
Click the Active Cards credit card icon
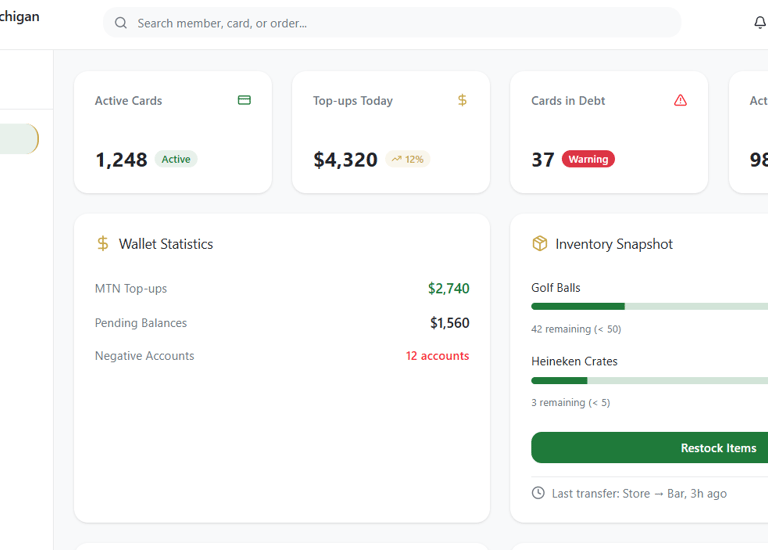coord(244,100)
